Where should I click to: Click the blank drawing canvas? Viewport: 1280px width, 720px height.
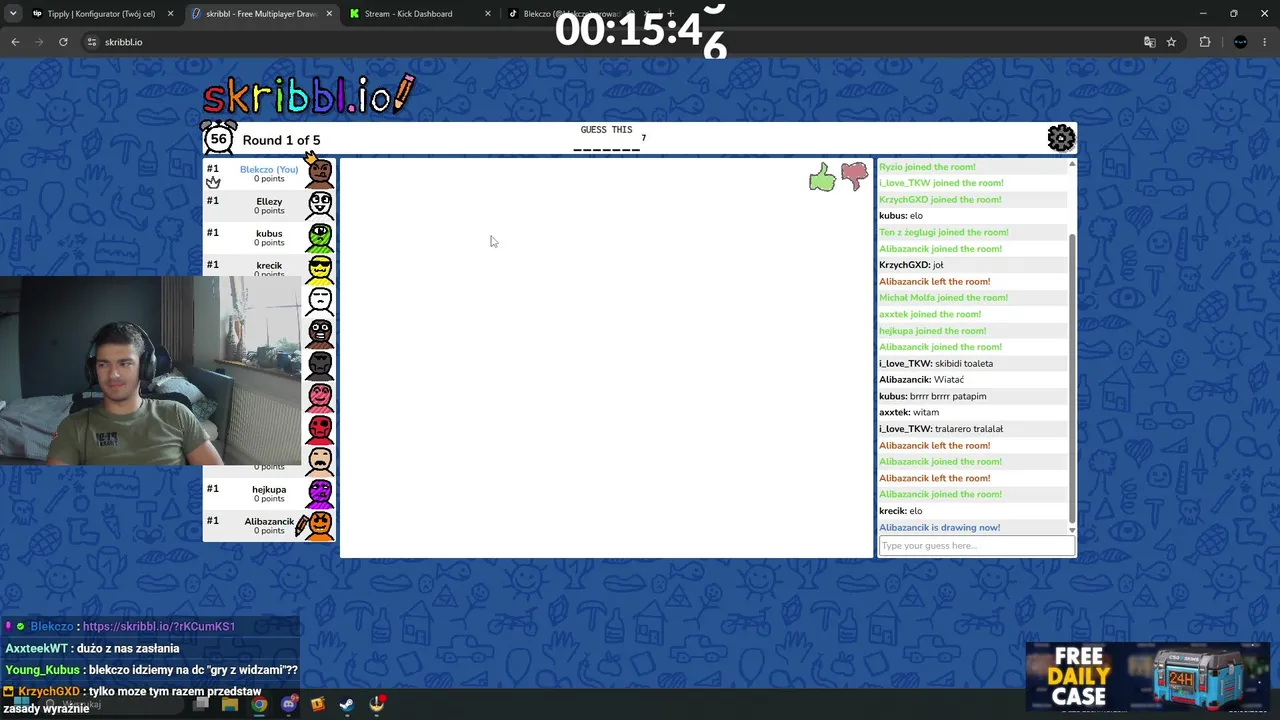pyautogui.click(x=606, y=357)
